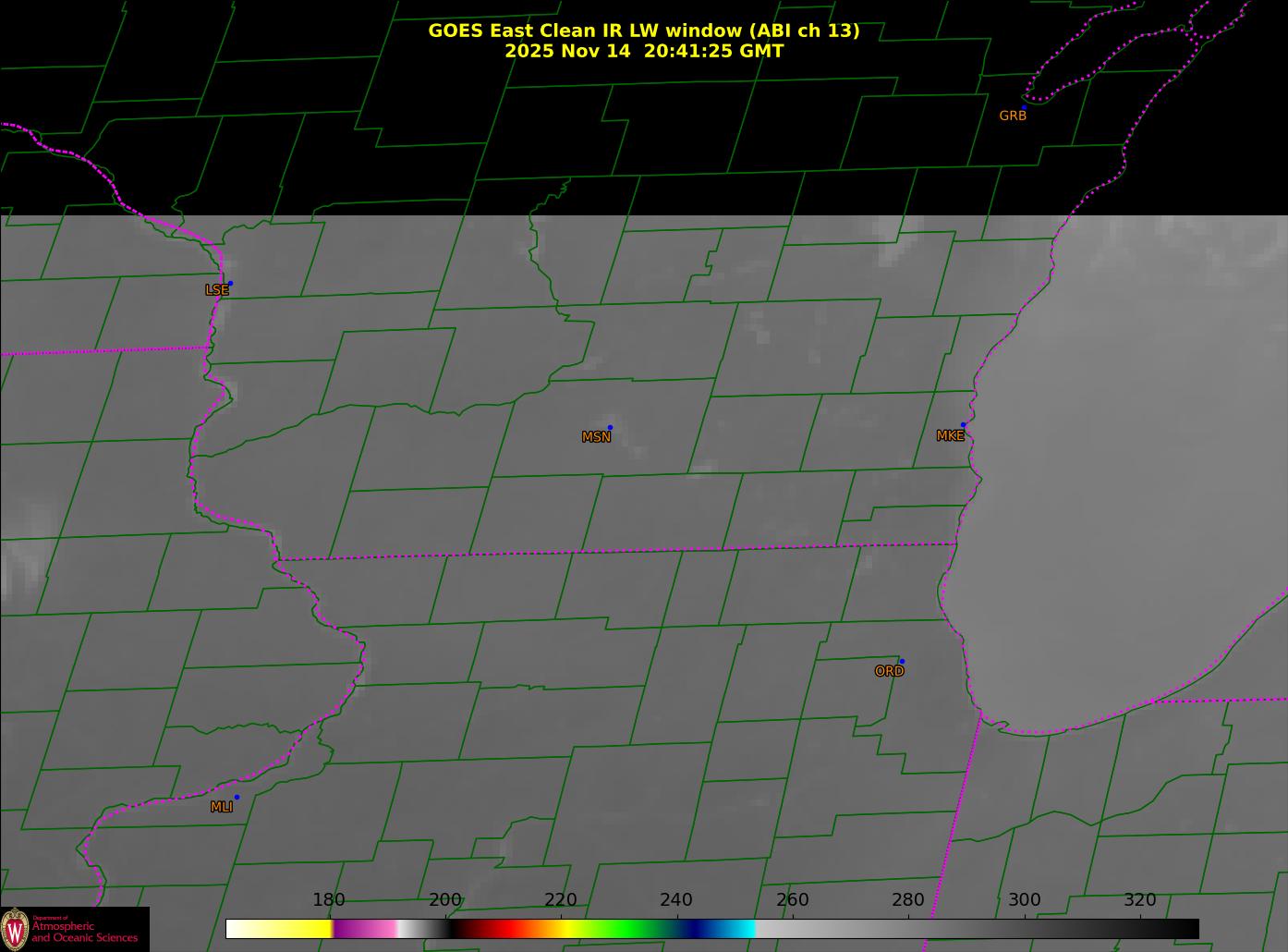
Task: Click the 300 colorbar tick label
Action: point(1024,900)
